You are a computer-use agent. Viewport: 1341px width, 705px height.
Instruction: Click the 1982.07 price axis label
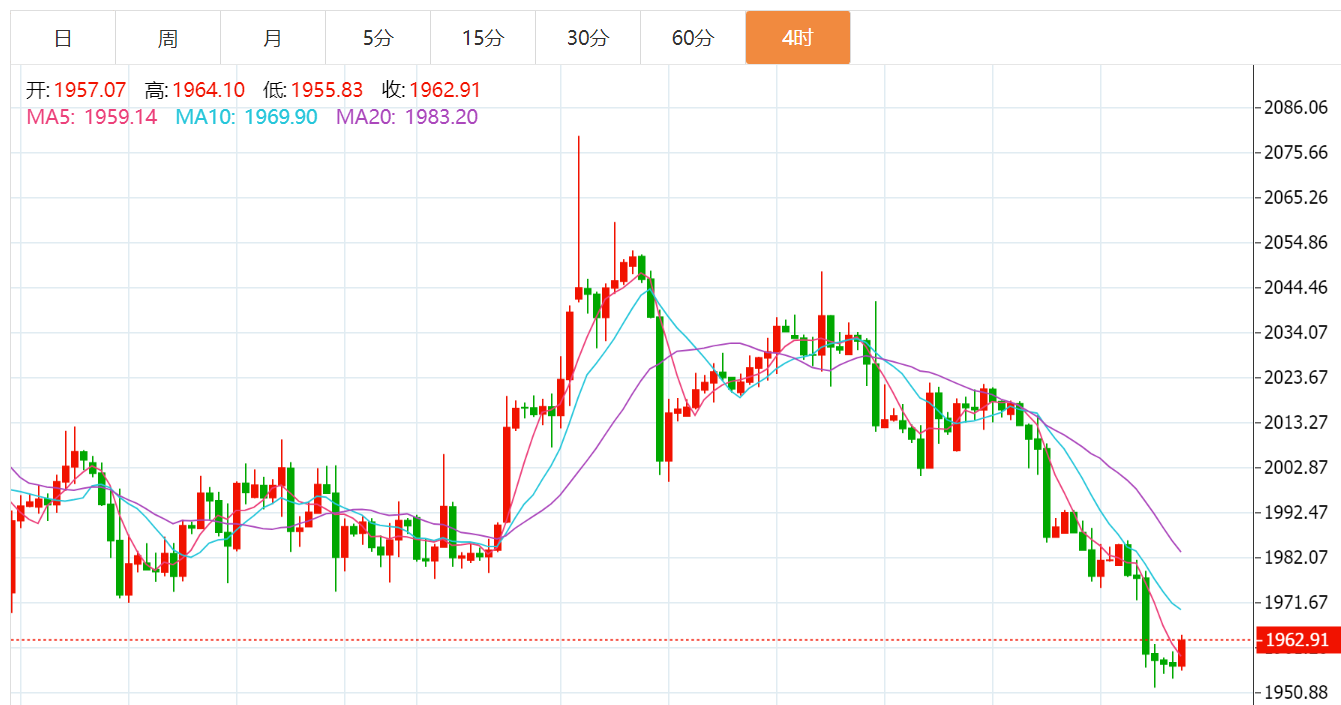pos(1297,557)
